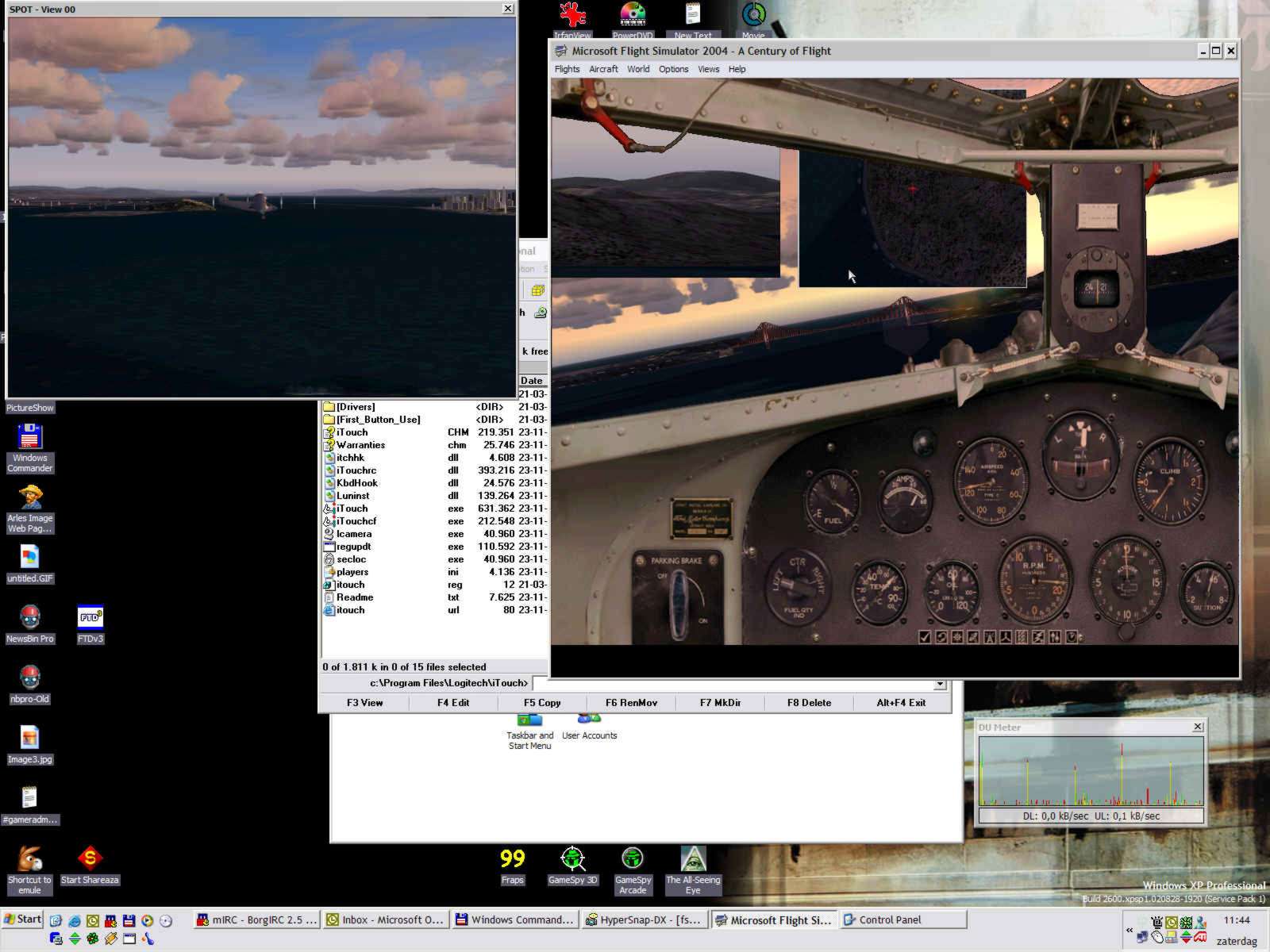Open Views menu in Flight Simulator

tap(708, 69)
